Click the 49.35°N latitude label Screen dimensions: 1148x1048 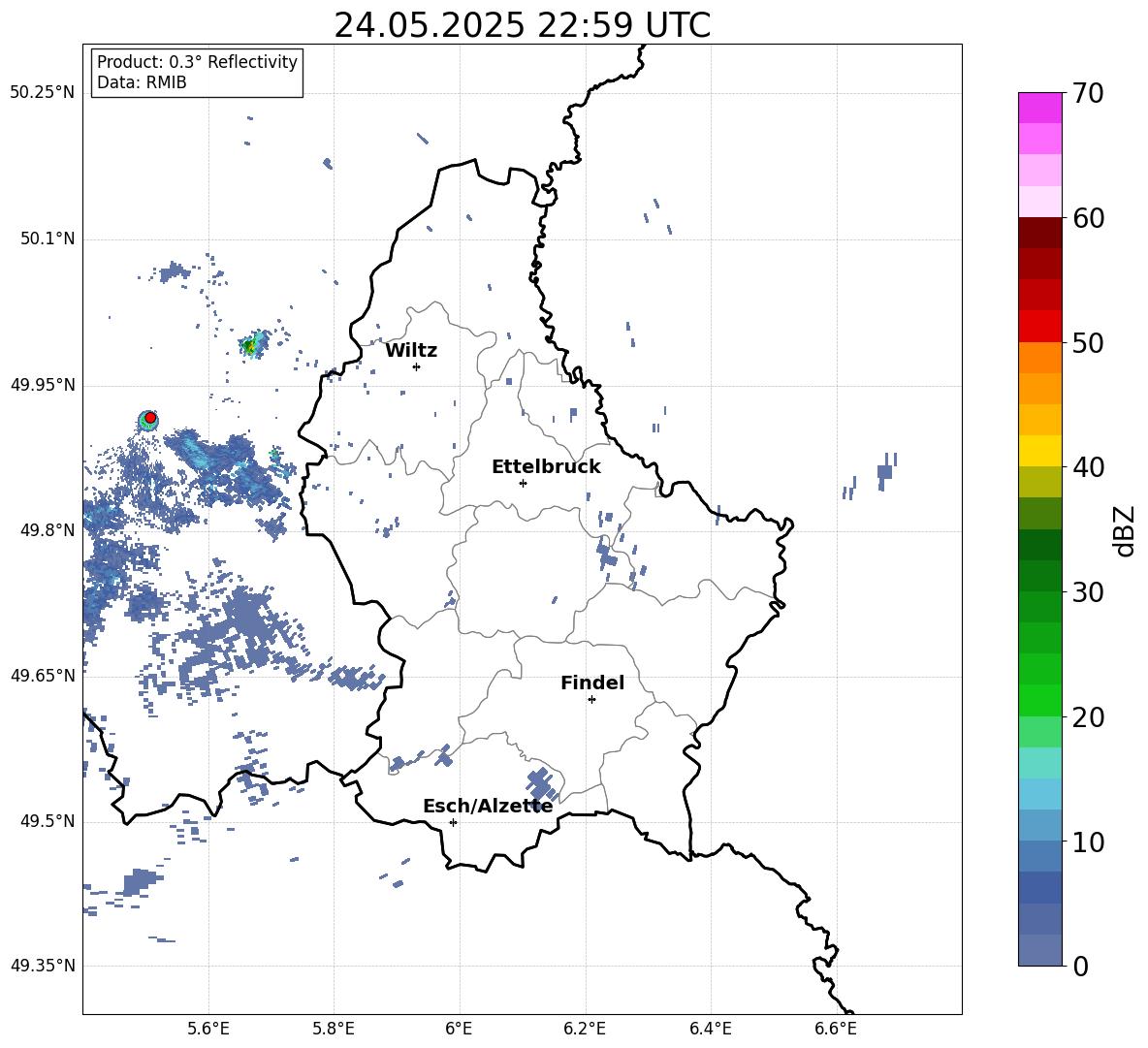tap(43, 966)
